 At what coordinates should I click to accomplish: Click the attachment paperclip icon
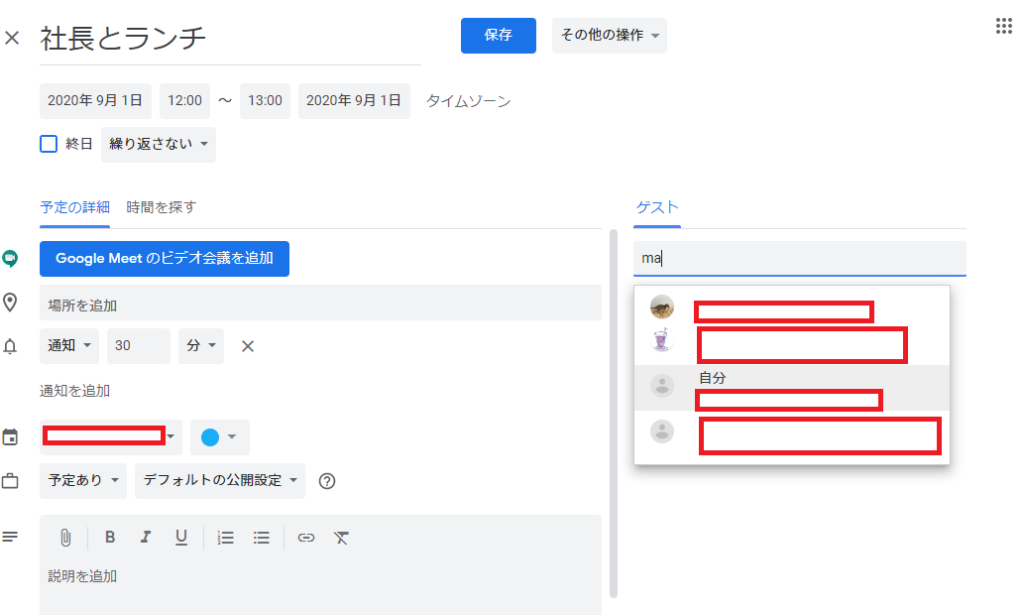point(66,538)
